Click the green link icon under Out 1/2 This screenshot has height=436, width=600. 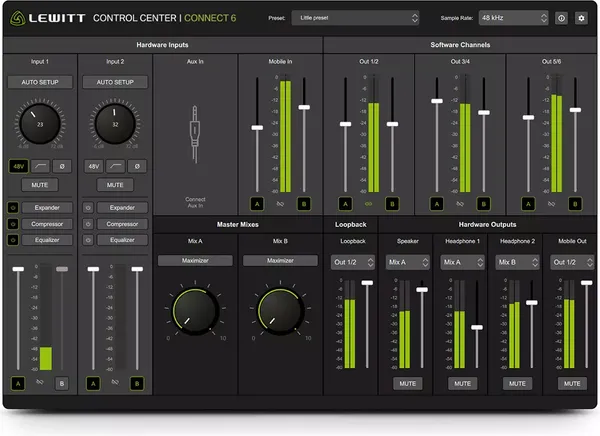(x=368, y=203)
